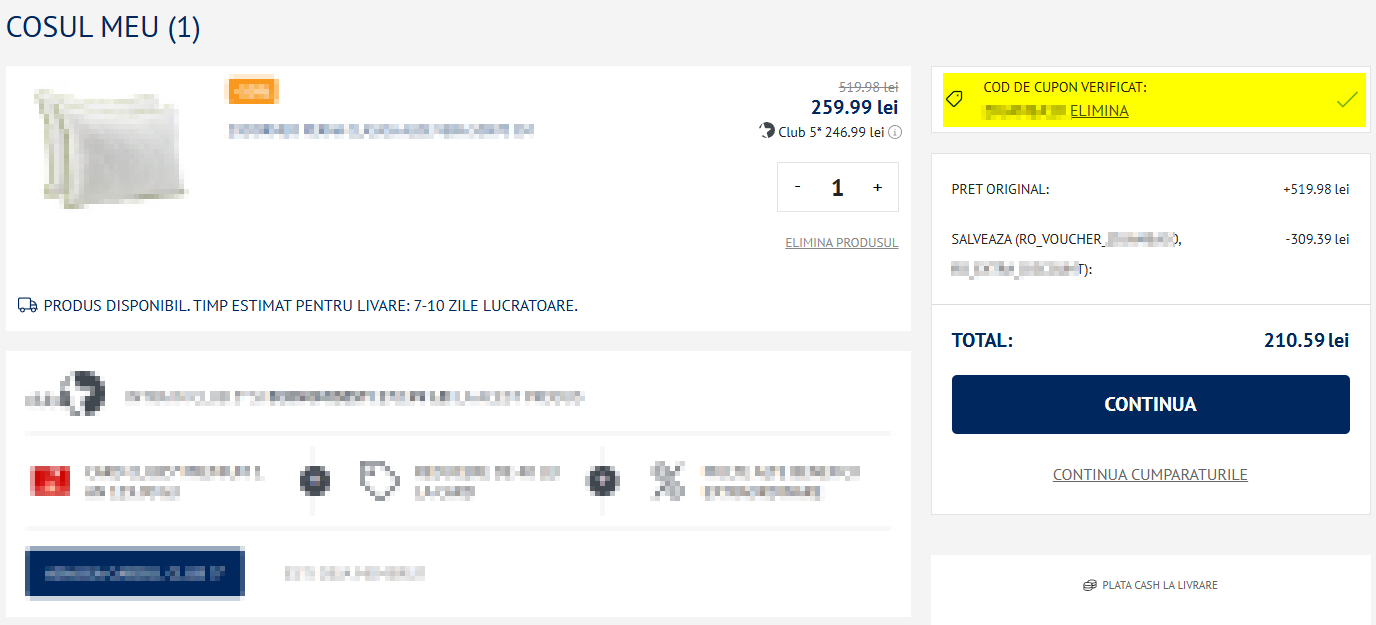Click CONTINUA CUMPARATURILE link
The height and width of the screenshot is (625, 1376).
point(1150,475)
